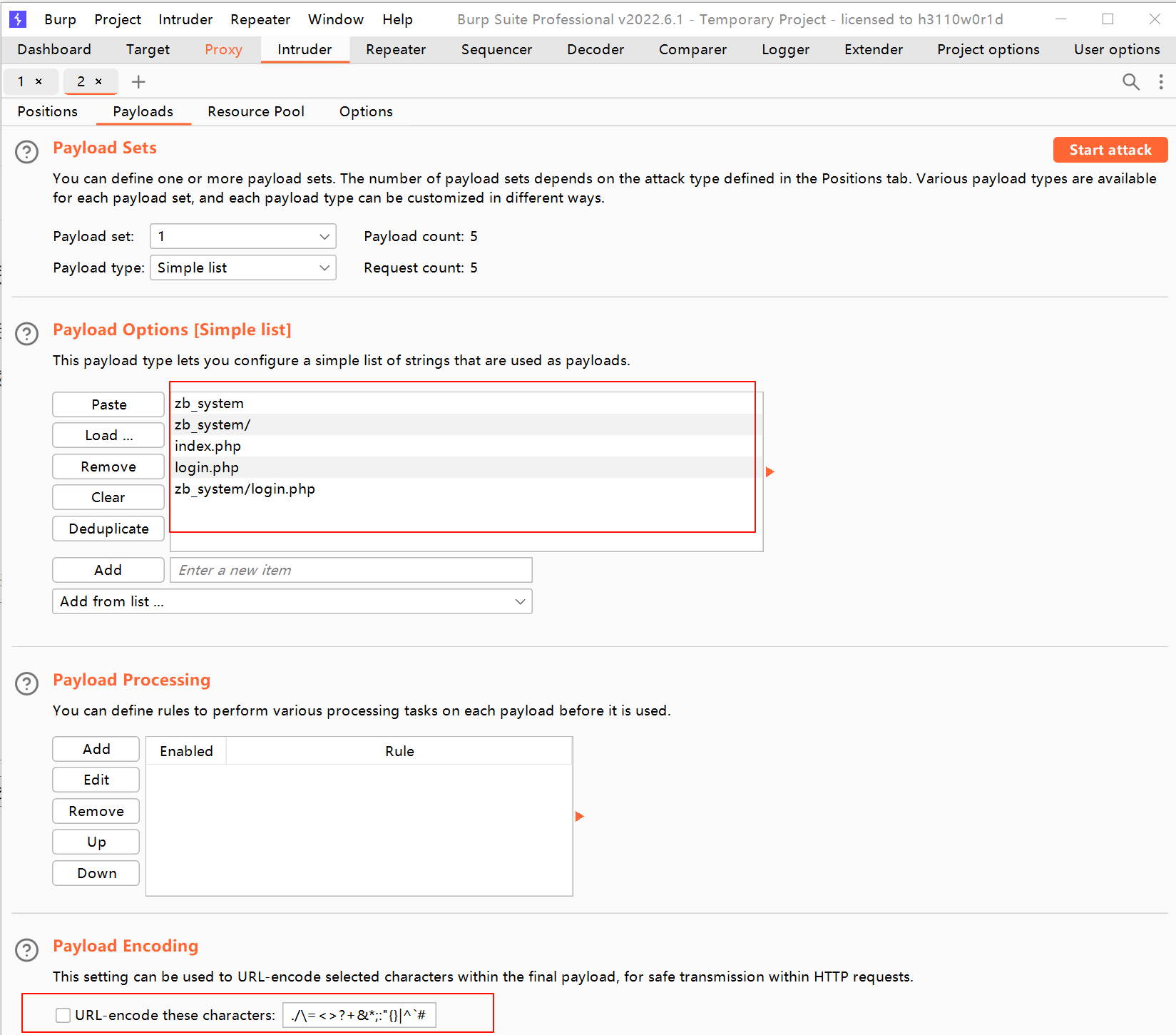Open the three-dot tab options menu
This screenshot has width=1176, height=1035.
coord(1161,81)
